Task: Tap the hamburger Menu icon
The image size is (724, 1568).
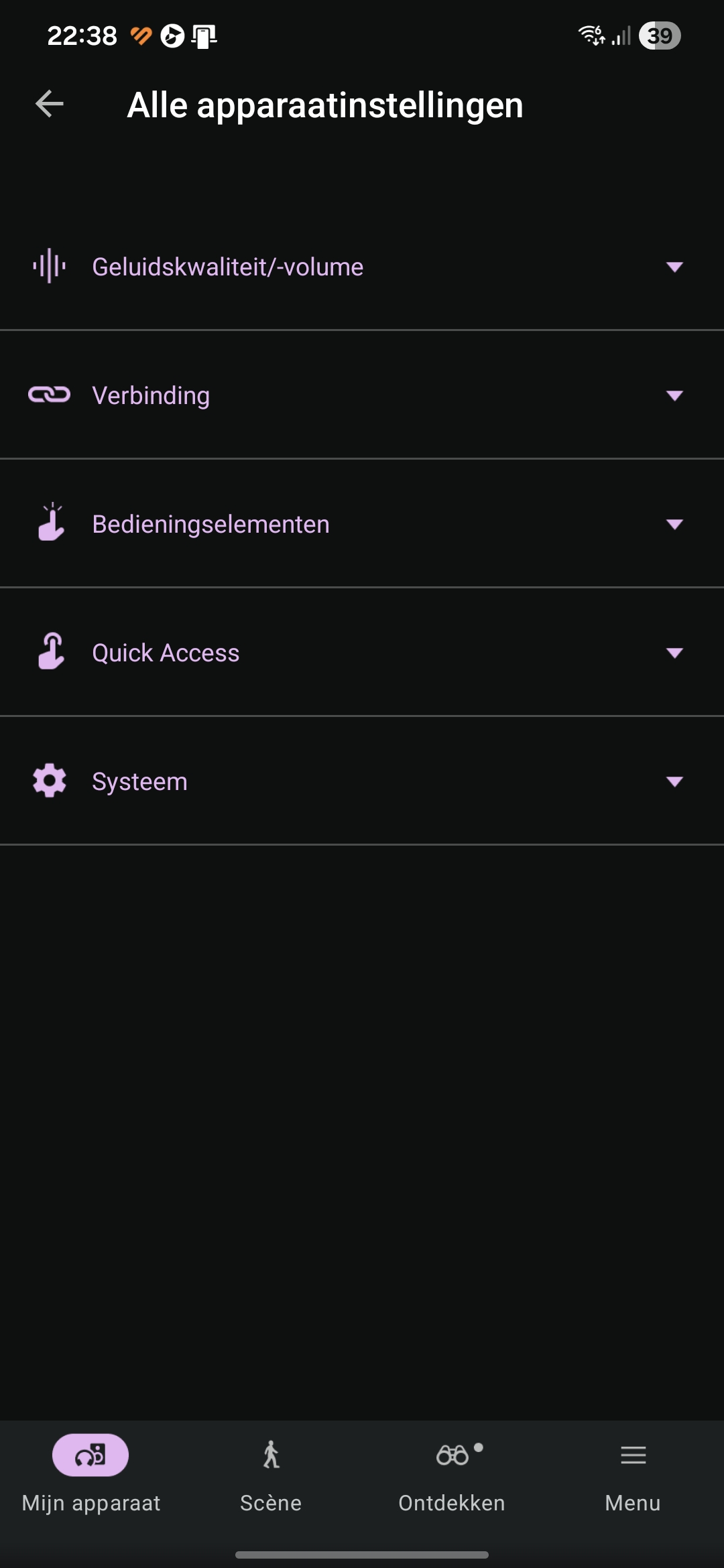Action: click(x=633, y=1455)
